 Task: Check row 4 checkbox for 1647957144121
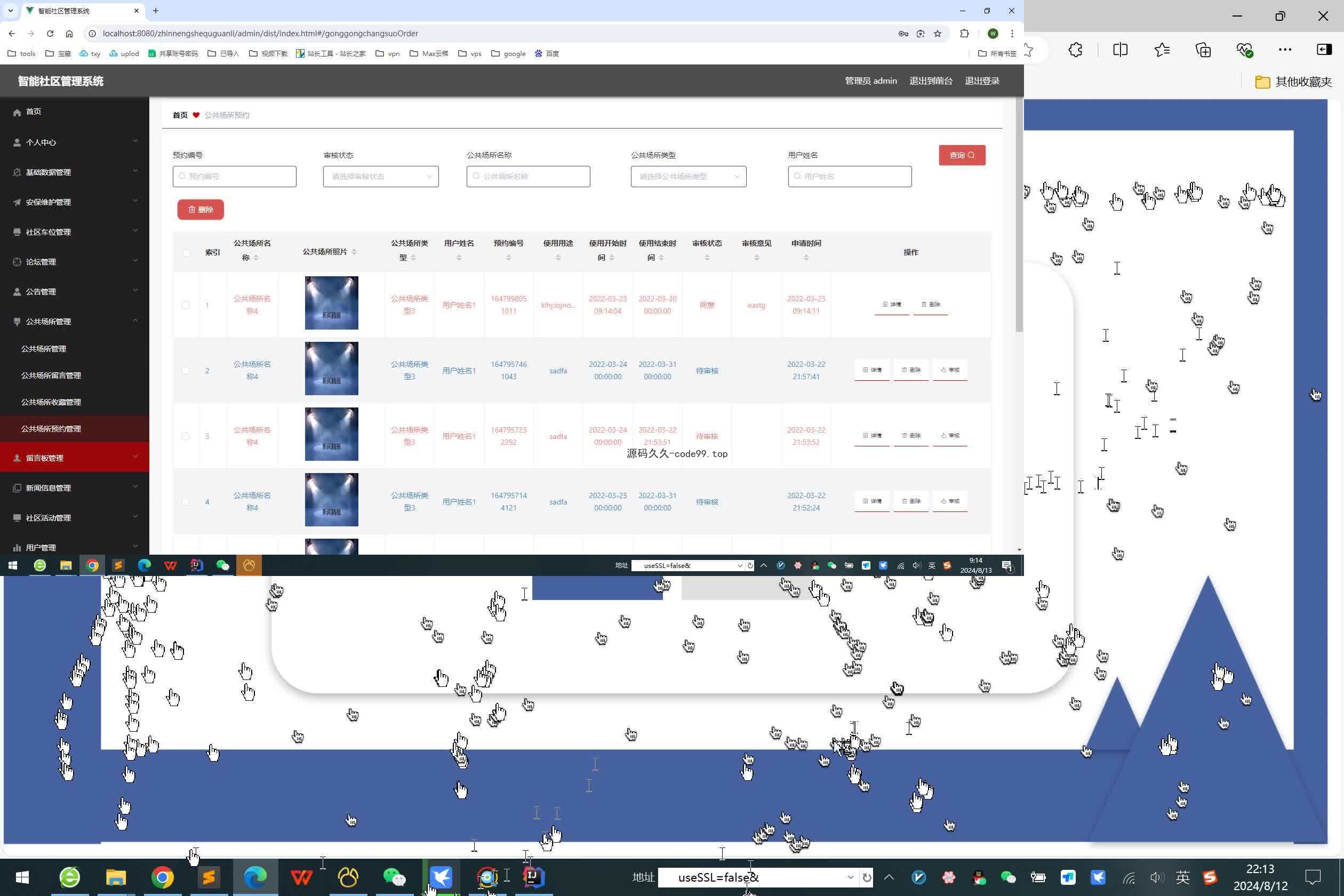click(x=186, y=502)
